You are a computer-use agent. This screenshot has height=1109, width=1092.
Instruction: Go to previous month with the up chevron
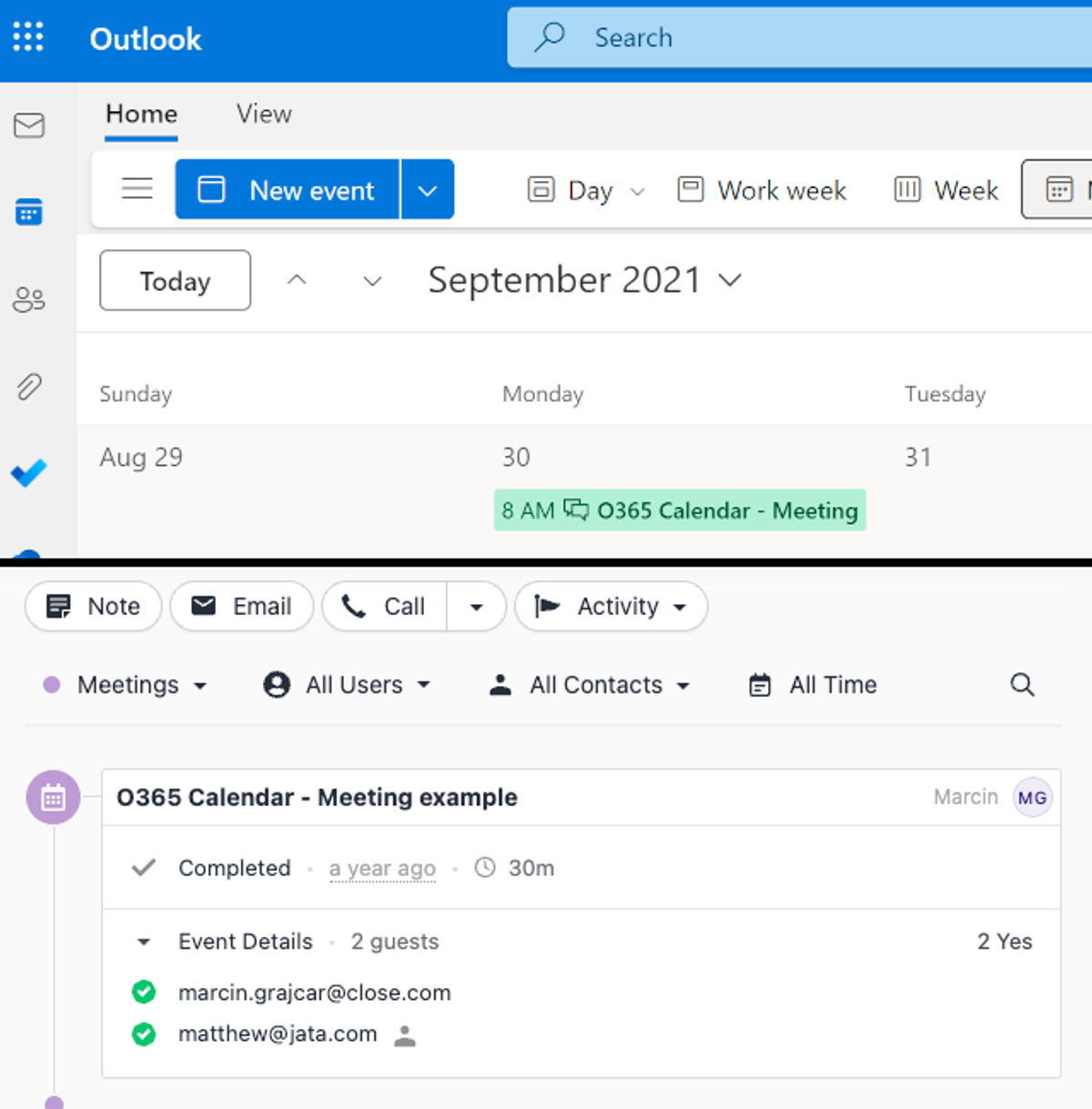[x=297, y=280]
